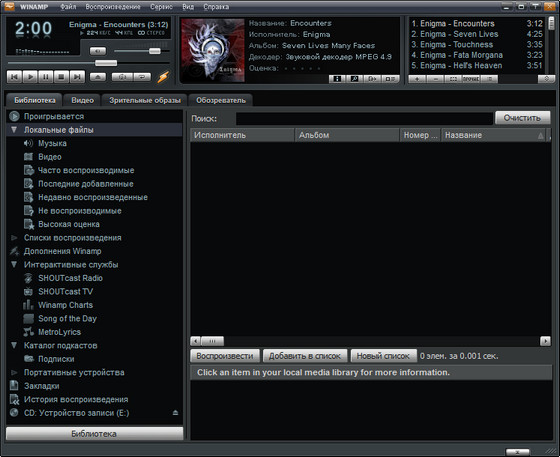Eject the CD drive E: in the tree
Screen dimensions: 560x457
[175, 413]
